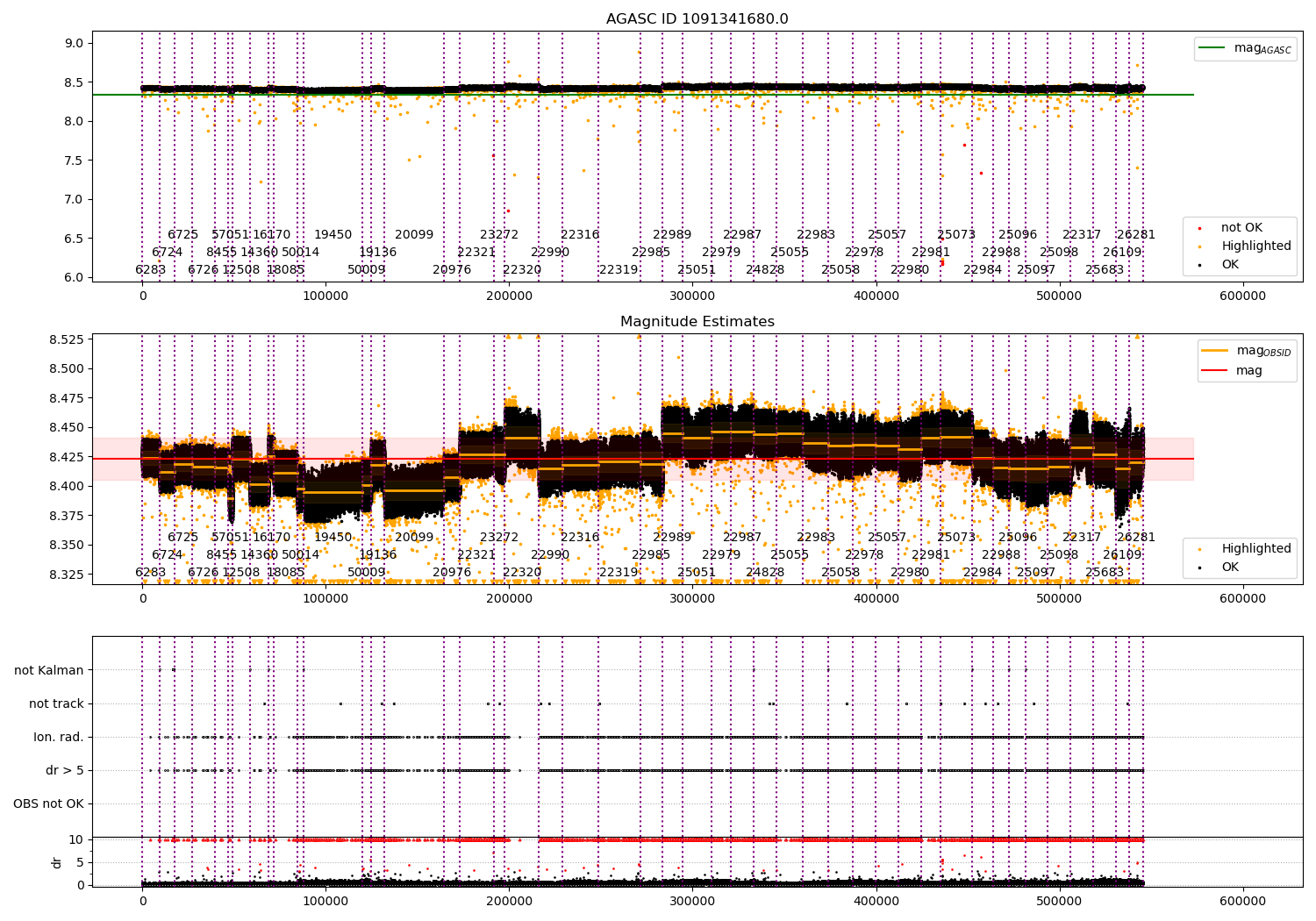
Task: Click OBSID label '6724' in Magnitude Estimates plot
Action: coord(167,555)
